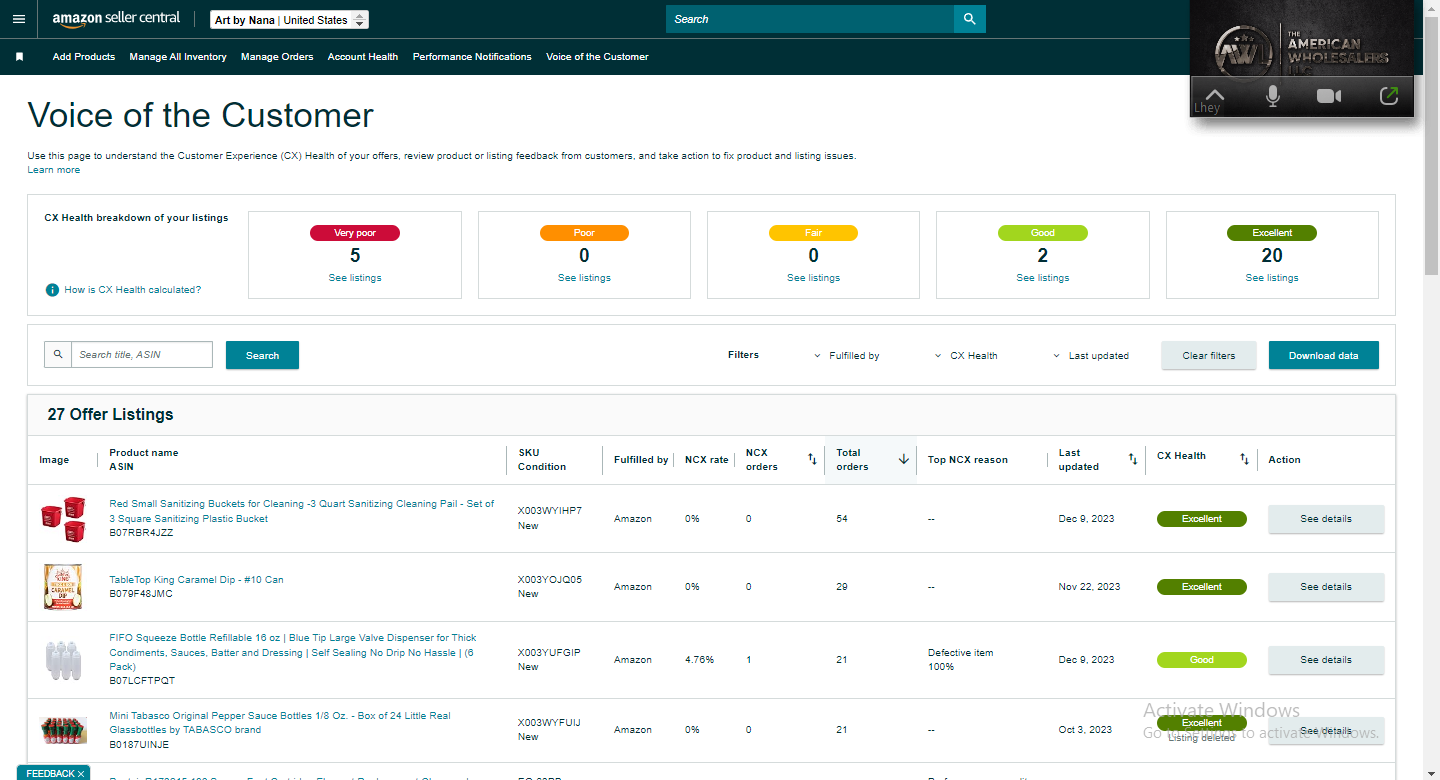Viewport: 1440px width, 780px height.
Task: See listings under Poor
Action: coord(584,278)
